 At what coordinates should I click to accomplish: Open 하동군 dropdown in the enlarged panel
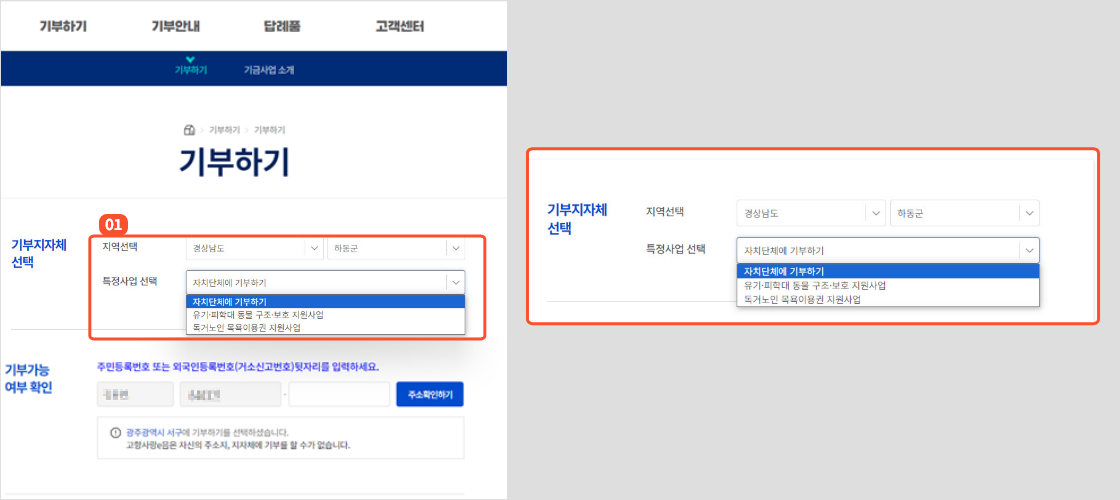click(x=965, y=213)
